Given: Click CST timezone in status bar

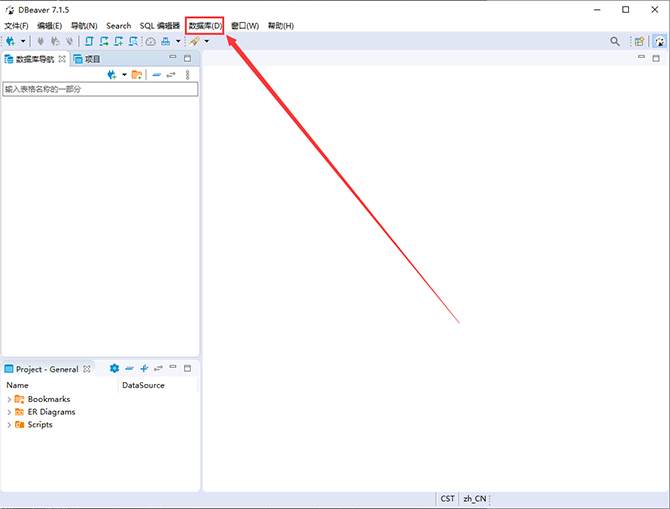Looking at the screenshot, I should pos(447,499).
